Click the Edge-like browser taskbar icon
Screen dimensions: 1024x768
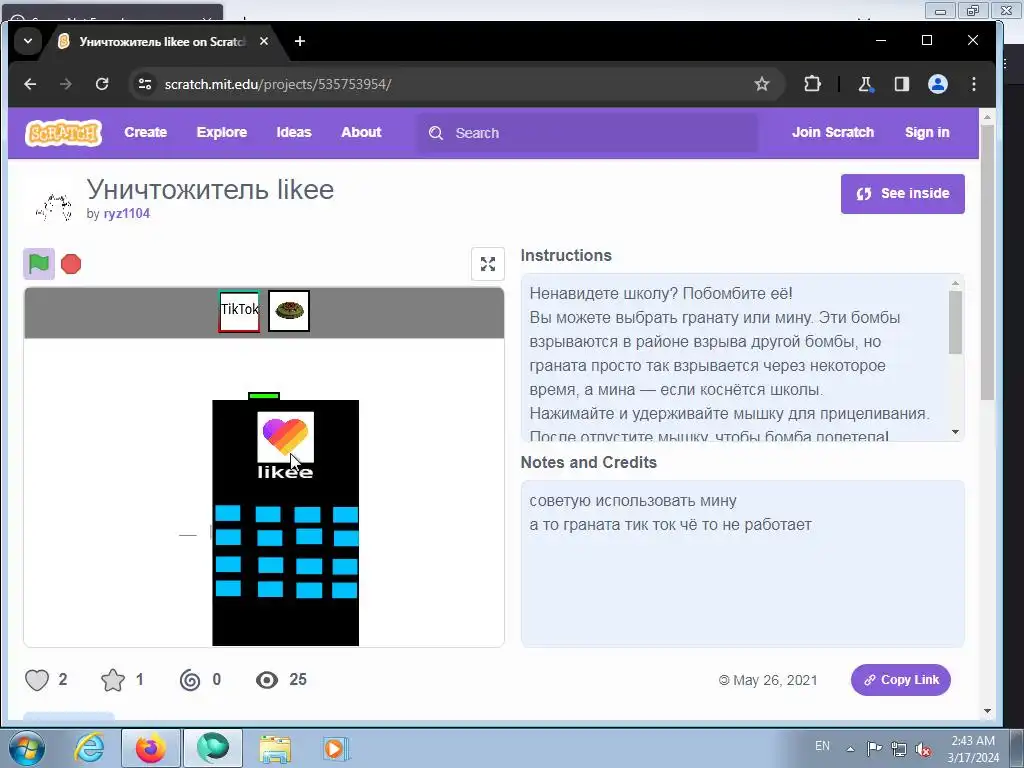(213, 748)
